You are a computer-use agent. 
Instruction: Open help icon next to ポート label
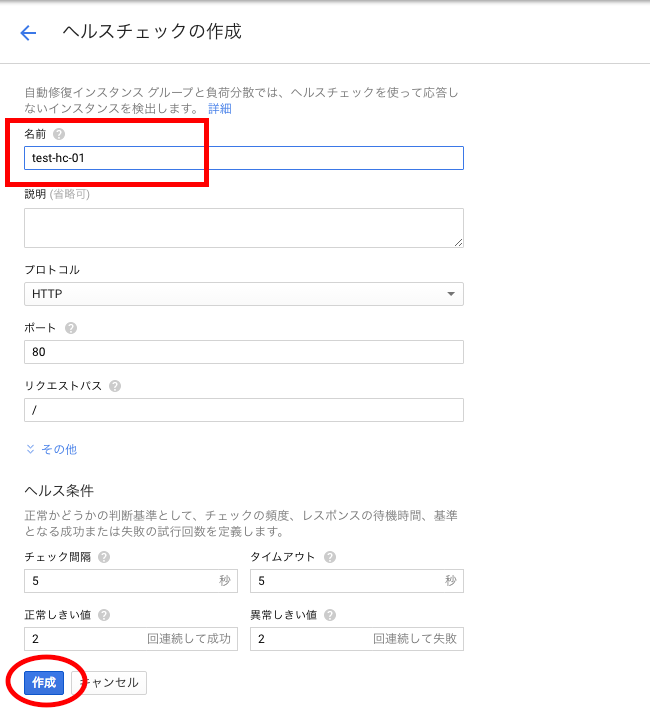pyautogui.click(x=71, y=328)
